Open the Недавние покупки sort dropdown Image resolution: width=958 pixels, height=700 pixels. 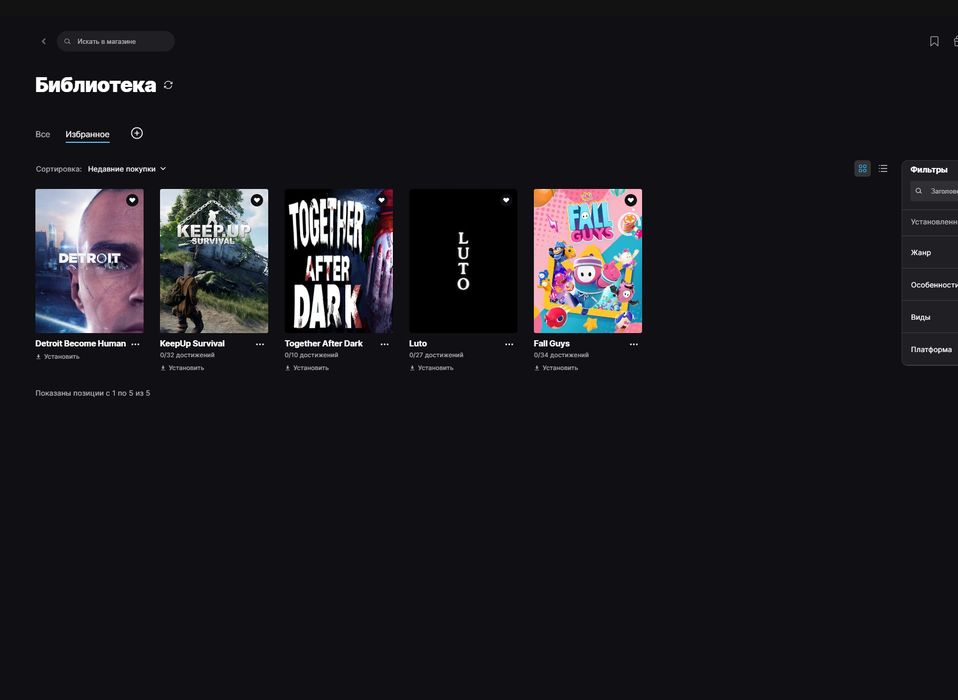click(127, 169)
